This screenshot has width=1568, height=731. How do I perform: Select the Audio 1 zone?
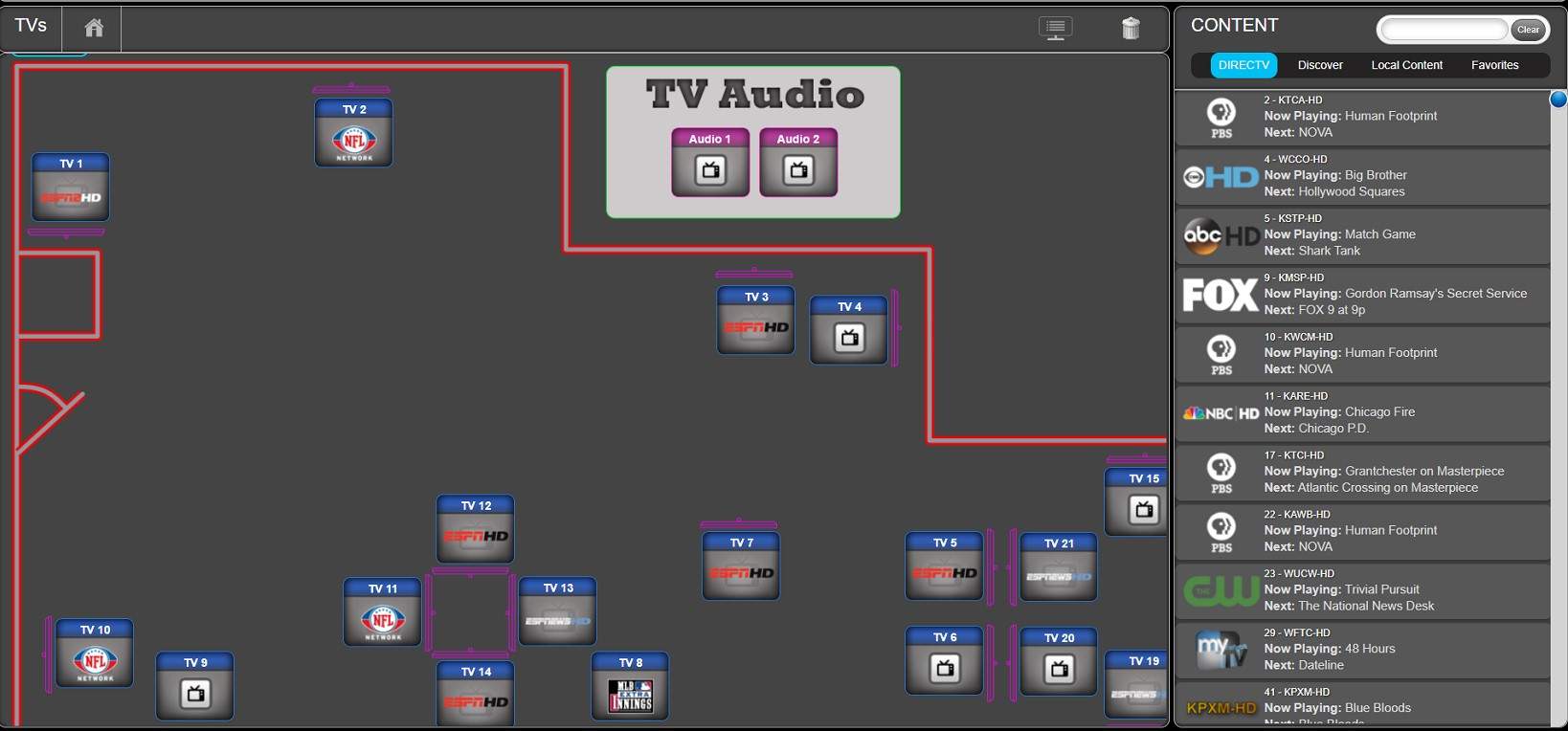point(710,163)
